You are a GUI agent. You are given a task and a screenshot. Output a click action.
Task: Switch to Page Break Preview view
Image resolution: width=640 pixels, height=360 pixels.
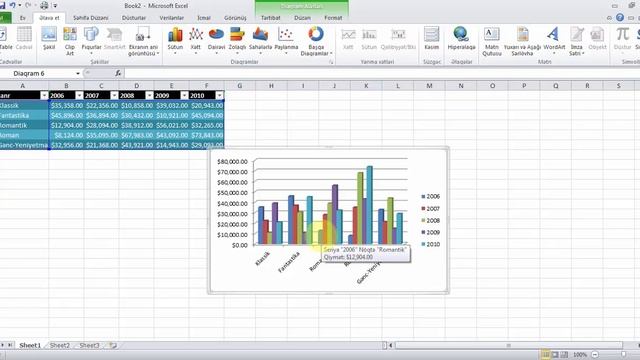tap(564, 355)
